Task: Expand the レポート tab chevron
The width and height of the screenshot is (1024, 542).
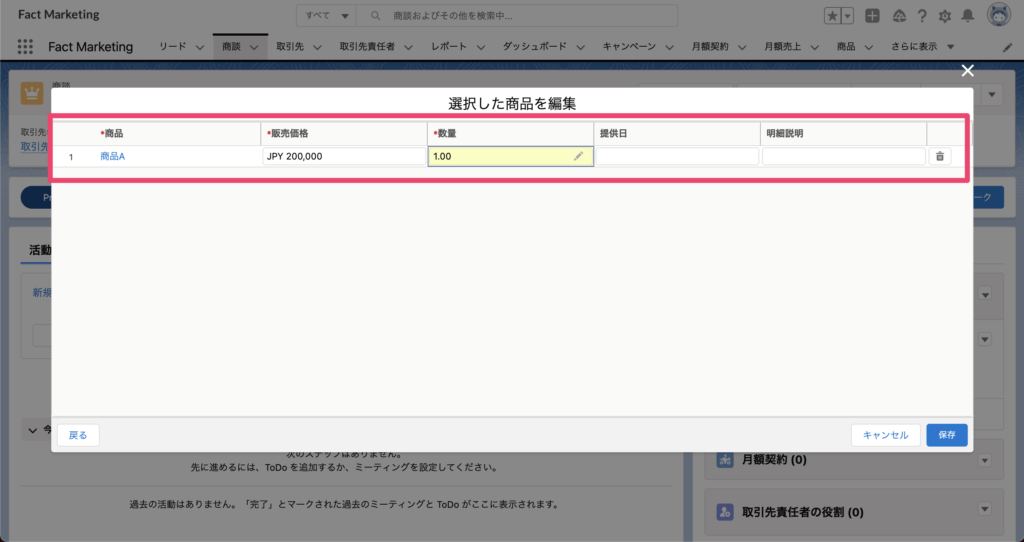Action: pyautogui.click(x=481, y=47)
